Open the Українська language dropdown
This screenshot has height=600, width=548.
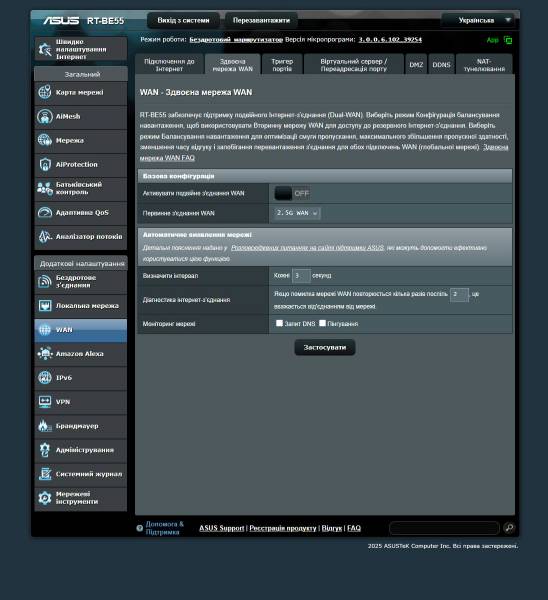click(478, 20)
